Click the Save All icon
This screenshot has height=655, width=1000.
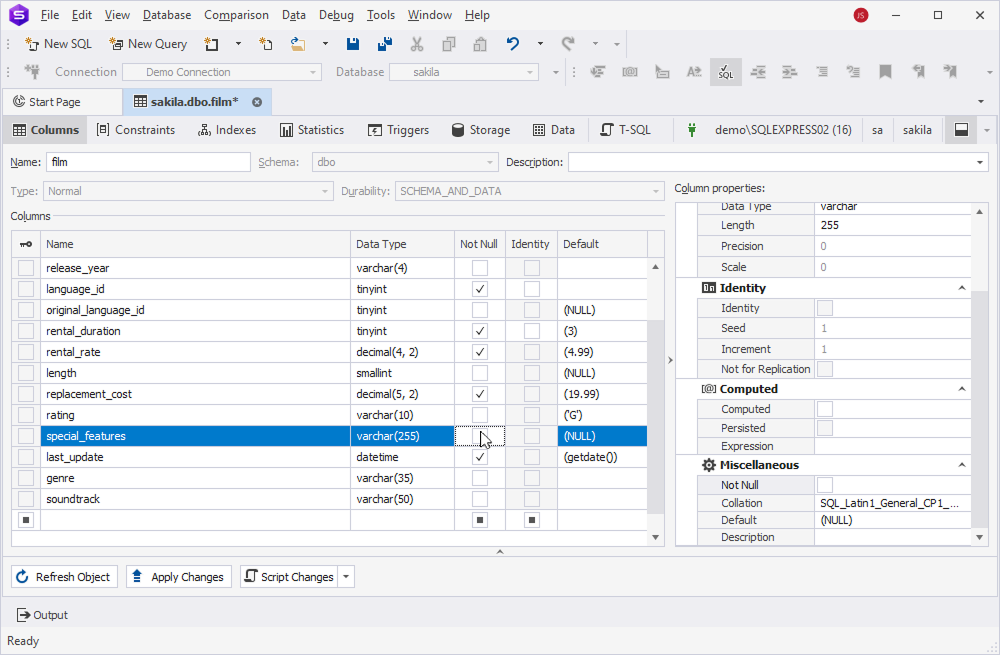click(x=384, y=44)
